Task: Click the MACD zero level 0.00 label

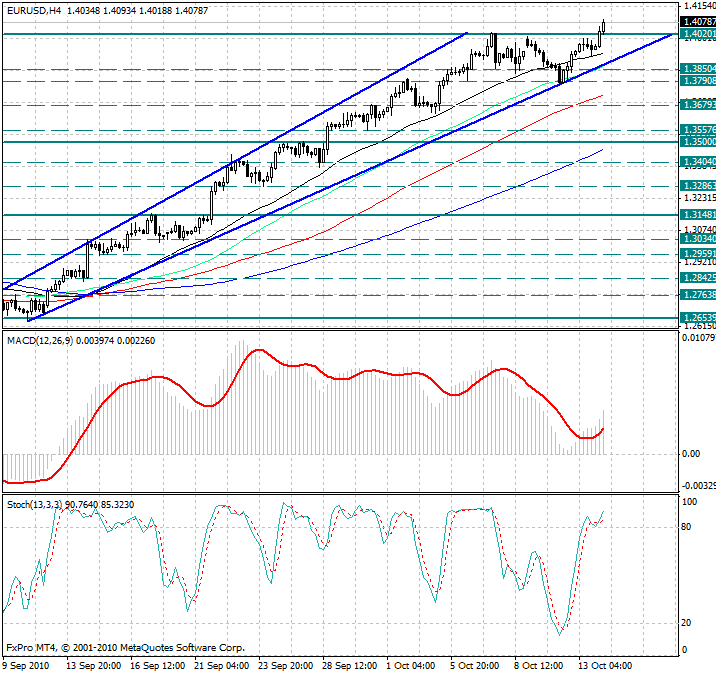Action: (691, 454)
